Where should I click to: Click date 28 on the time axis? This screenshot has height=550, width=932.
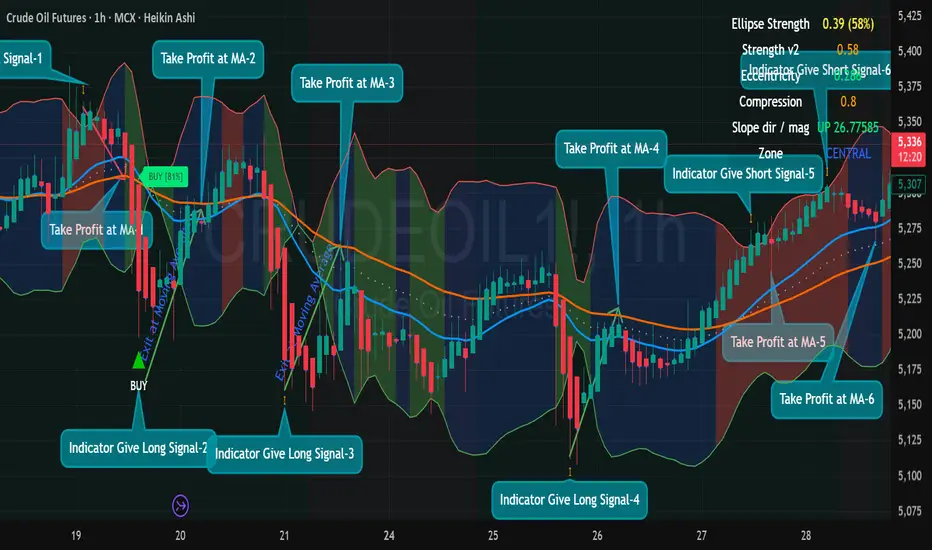pos(805,536)
